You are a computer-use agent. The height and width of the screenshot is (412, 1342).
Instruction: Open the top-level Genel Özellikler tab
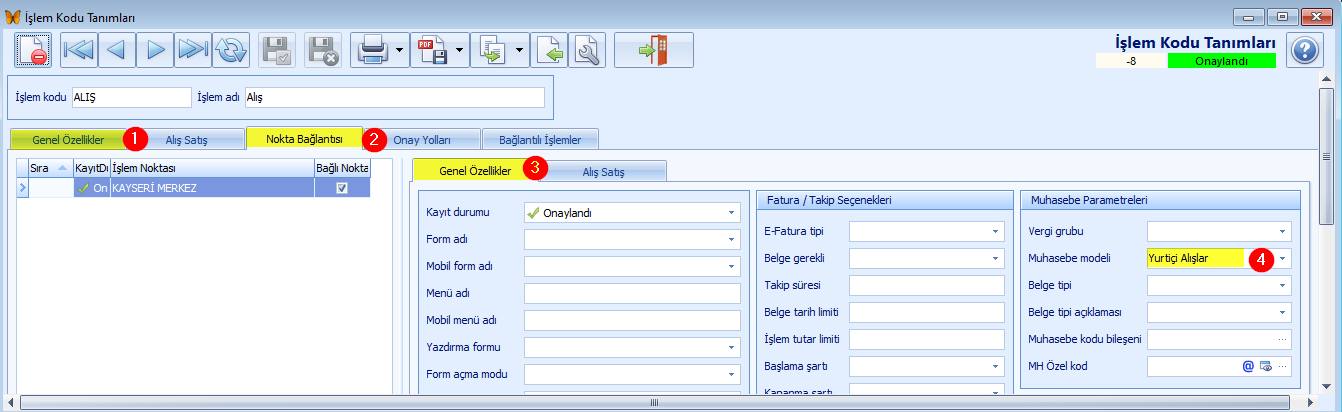click(x=68, y=138)
